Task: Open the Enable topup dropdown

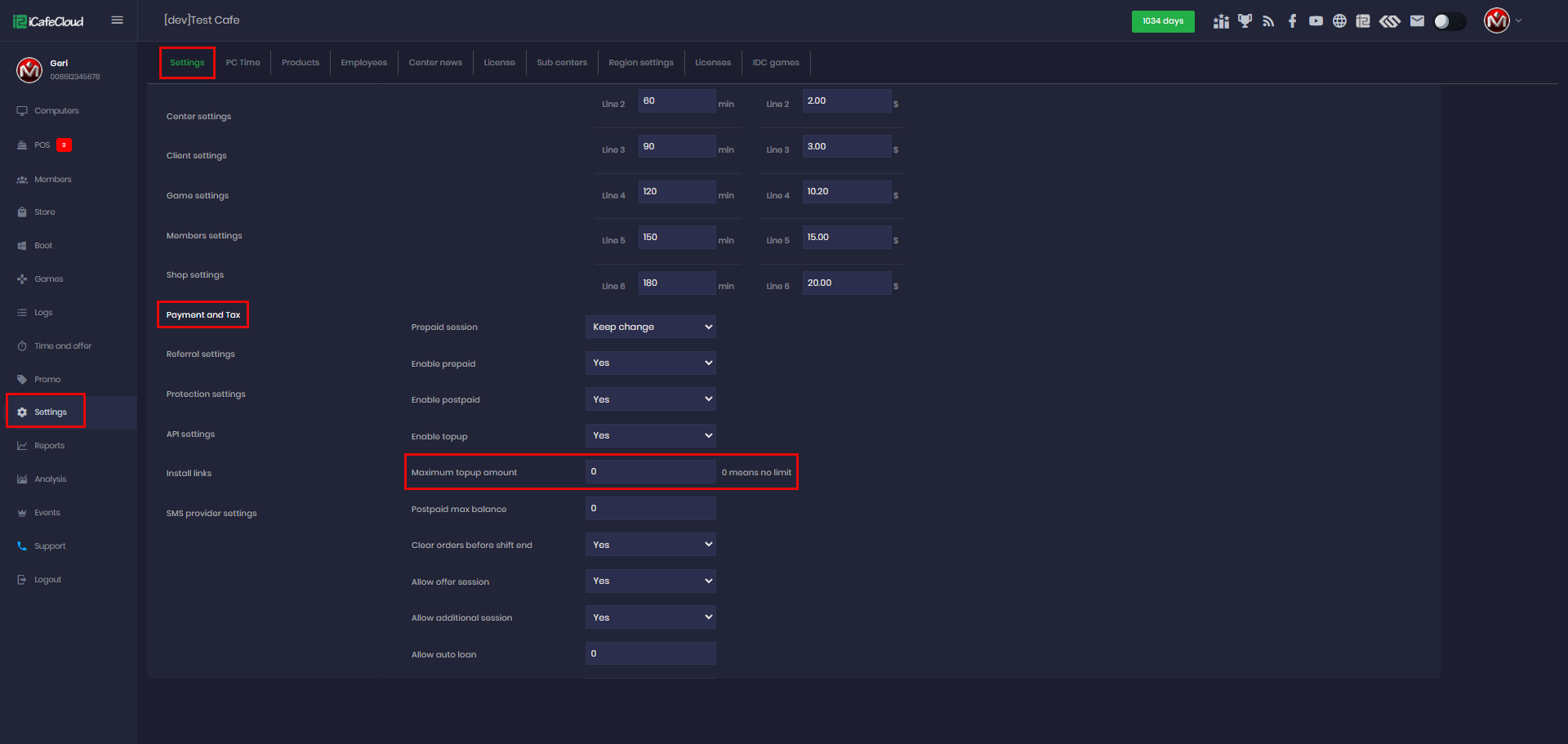Action: [650, 436]
